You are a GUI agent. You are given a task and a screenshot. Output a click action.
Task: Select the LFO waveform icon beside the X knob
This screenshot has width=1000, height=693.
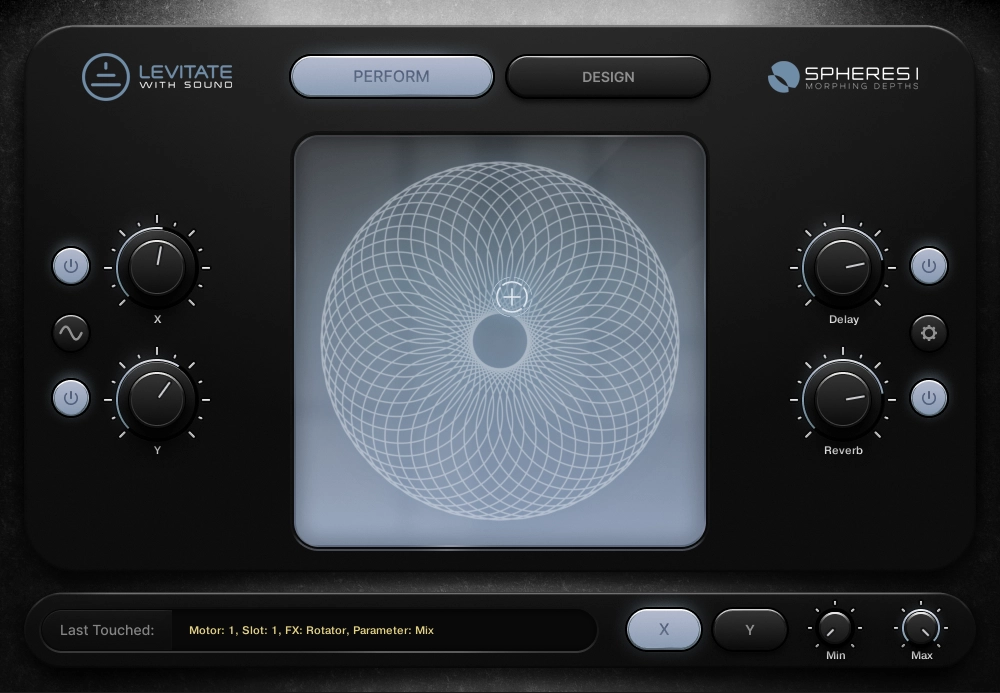pos(70,333)
